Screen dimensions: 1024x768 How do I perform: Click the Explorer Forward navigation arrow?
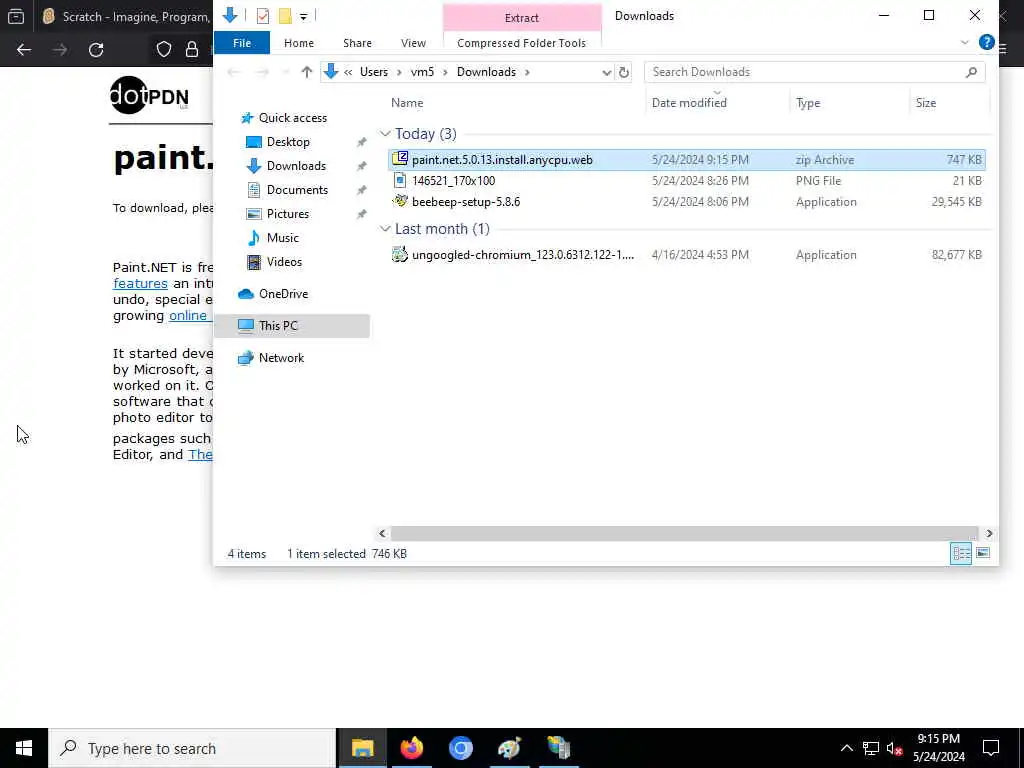point(262,72)
